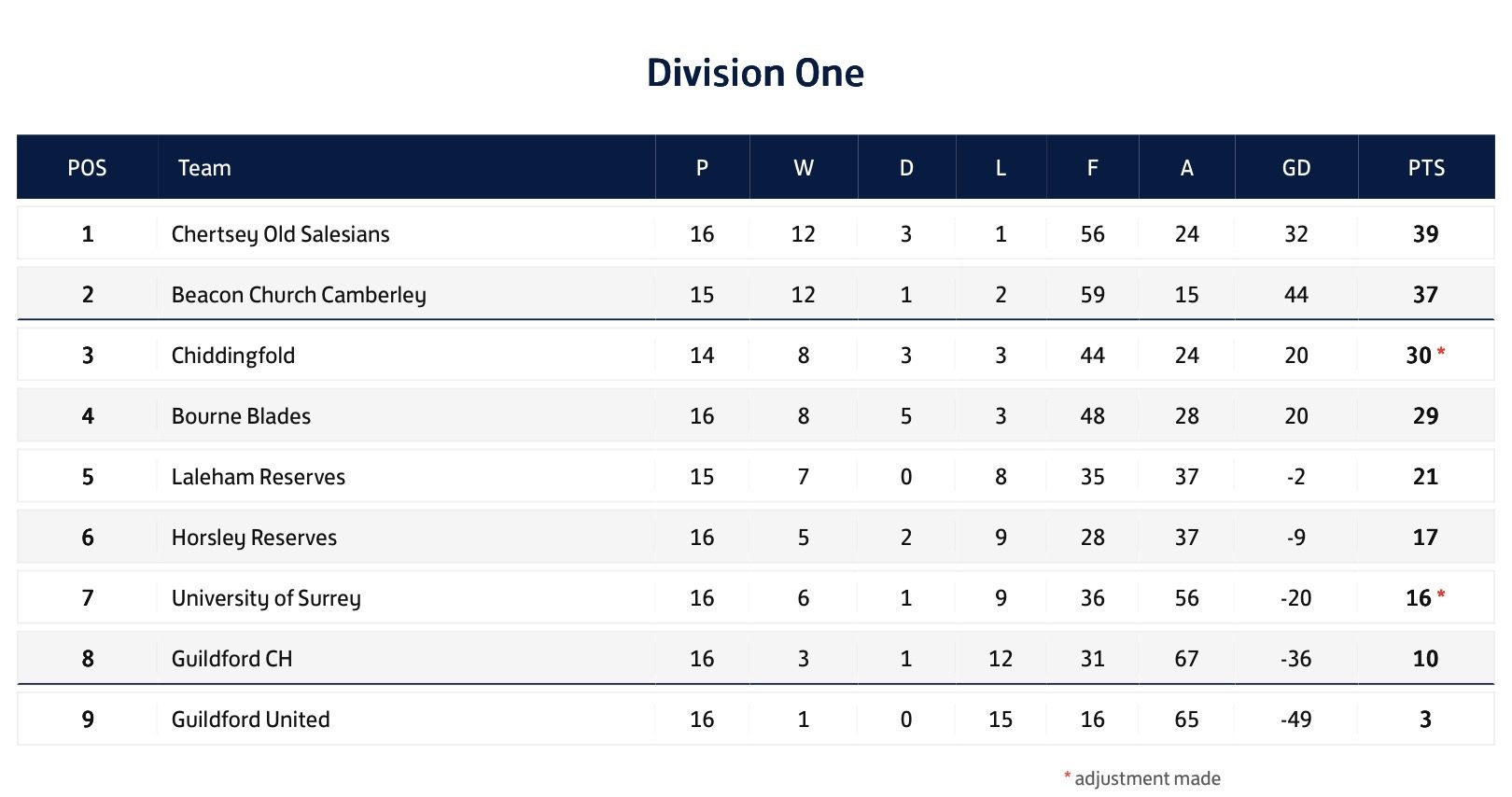Click the GD column header
Screen dimensions: 1512x797
tap(1295, 168)
